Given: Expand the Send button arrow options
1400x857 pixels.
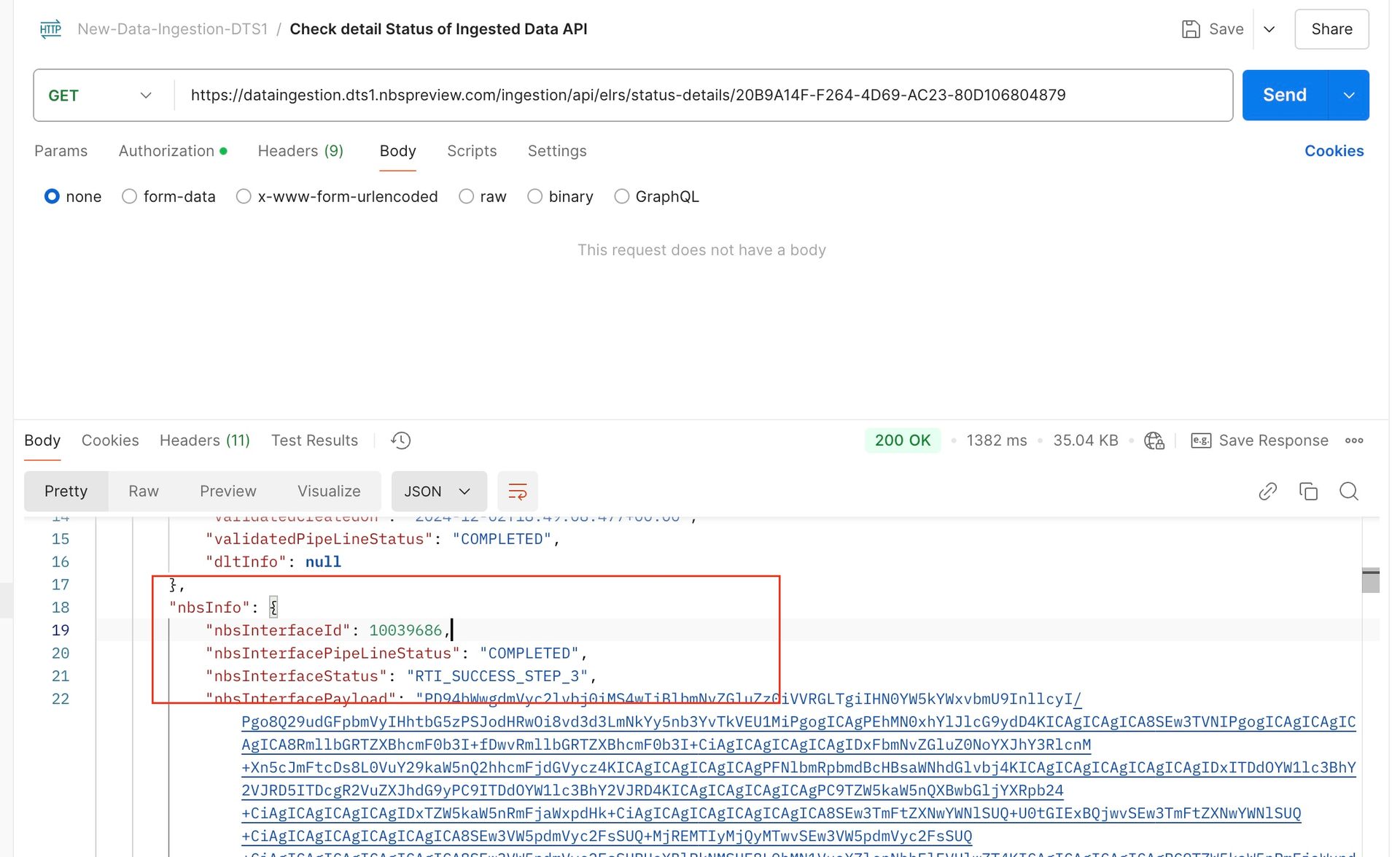Looking at the screenshot, I should (1349, 96).
